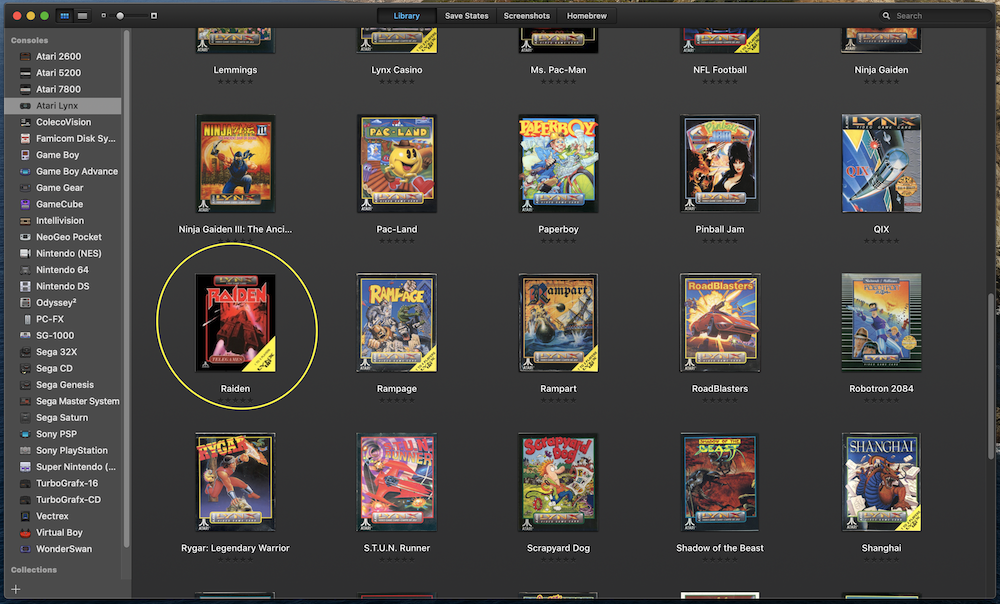
Task: Open the Library tab
Action: tap(406, 16)
